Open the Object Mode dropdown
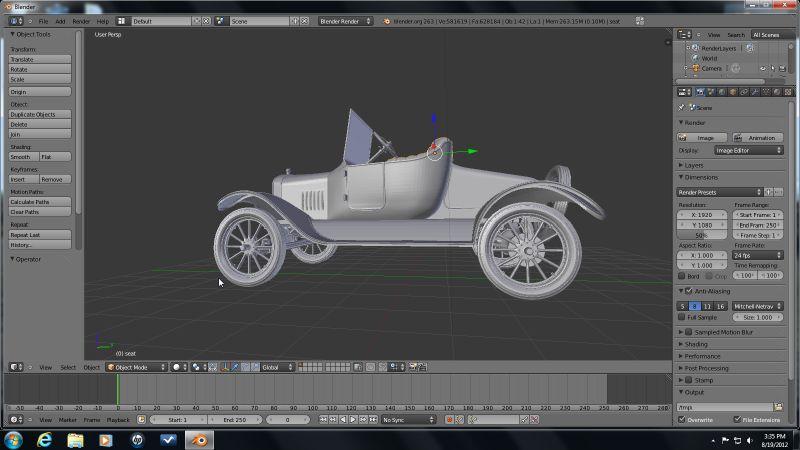The height and width of the screenshot is (450, 800). (x=136, y=367)
